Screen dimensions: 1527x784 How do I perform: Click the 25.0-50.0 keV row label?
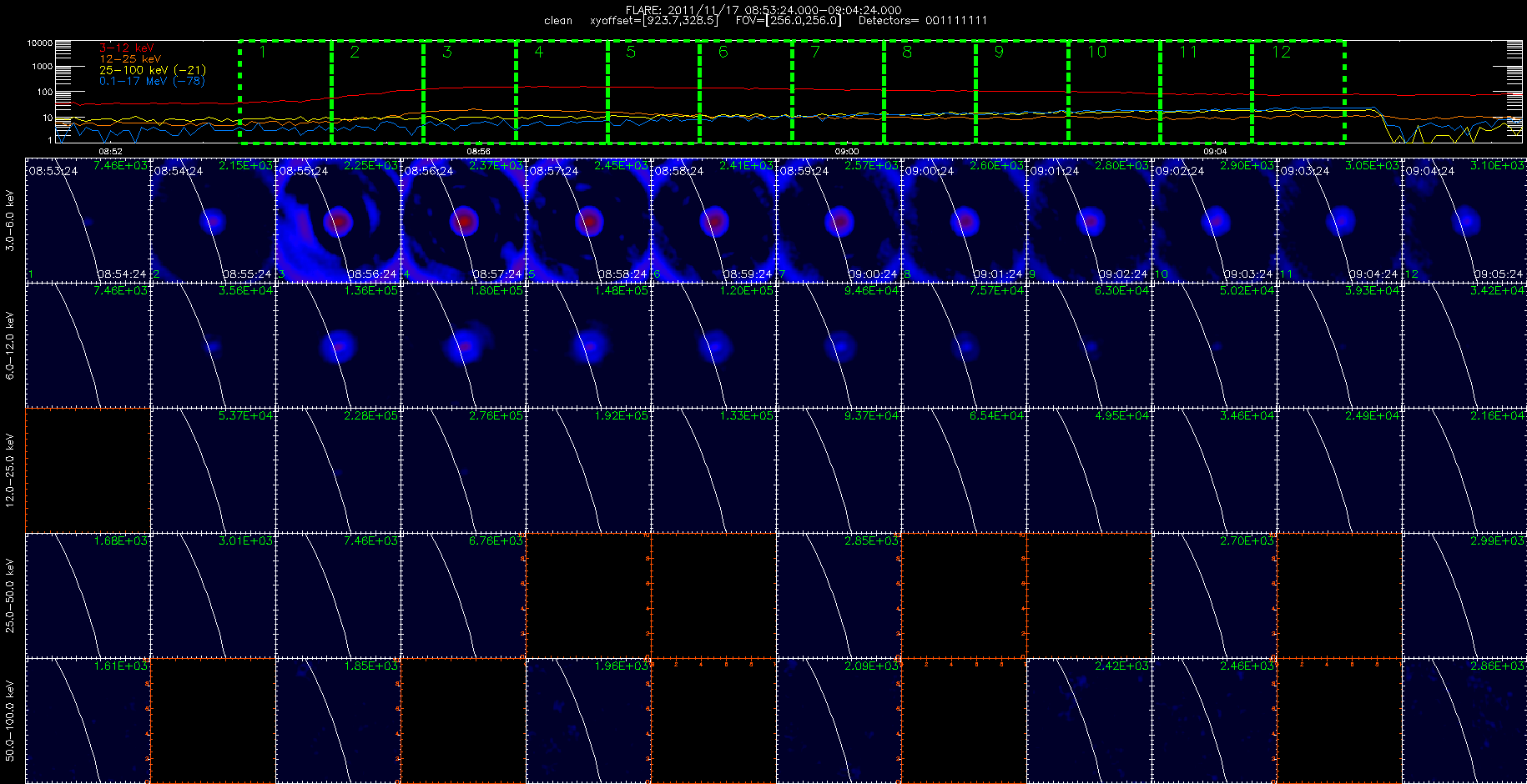pos(10,596)
